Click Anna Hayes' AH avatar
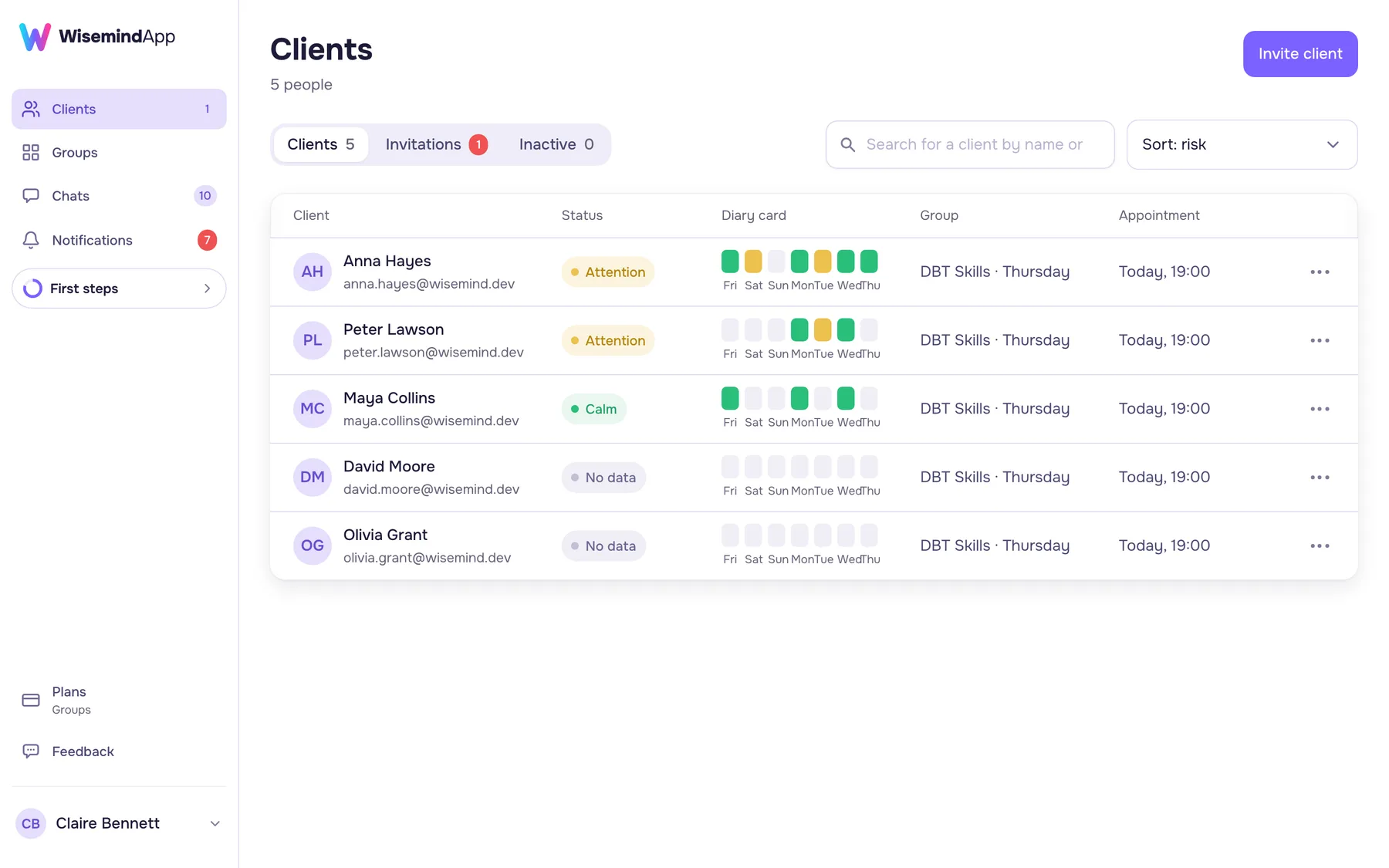 [313, 272]
